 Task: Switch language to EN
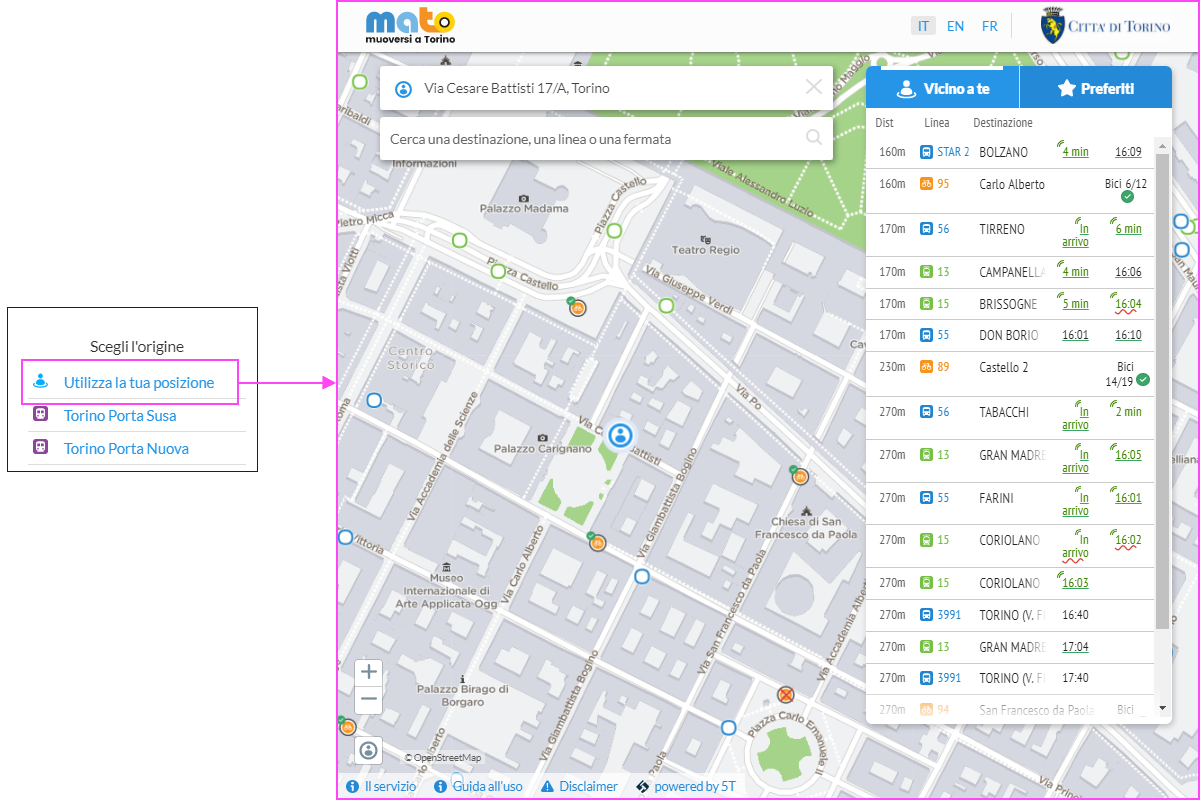955,26
